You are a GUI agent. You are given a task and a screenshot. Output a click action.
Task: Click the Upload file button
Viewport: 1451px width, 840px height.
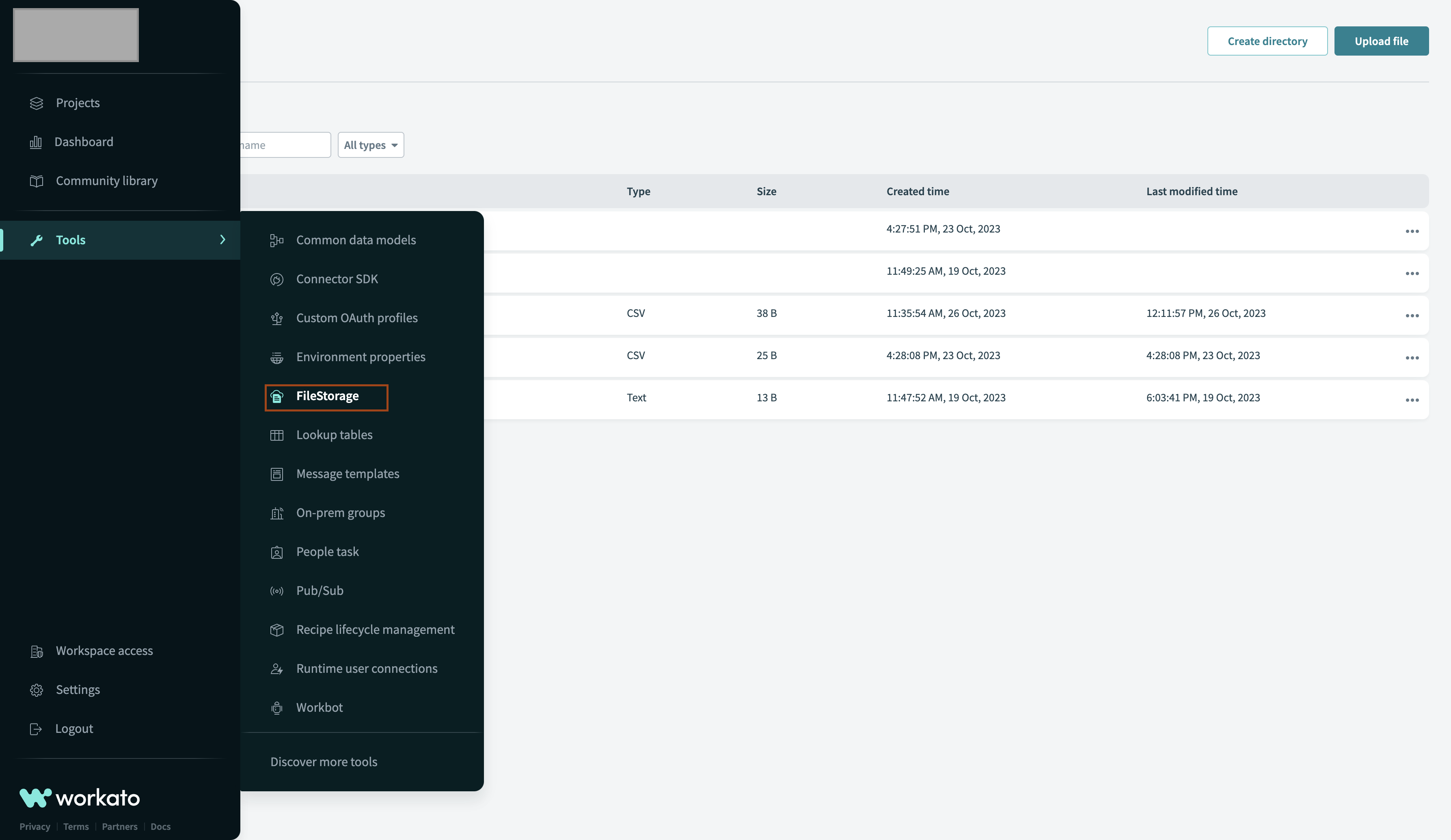click(x=1381, y=41)
